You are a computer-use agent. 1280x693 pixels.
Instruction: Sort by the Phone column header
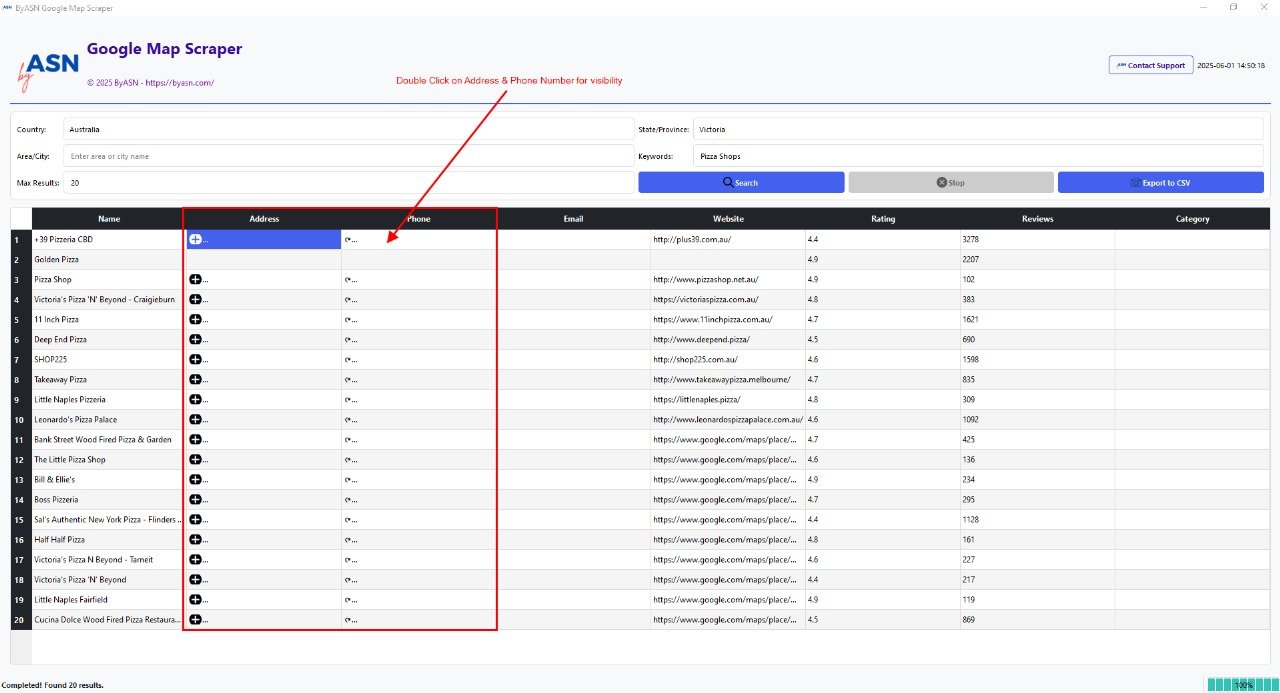pos(419,219)
